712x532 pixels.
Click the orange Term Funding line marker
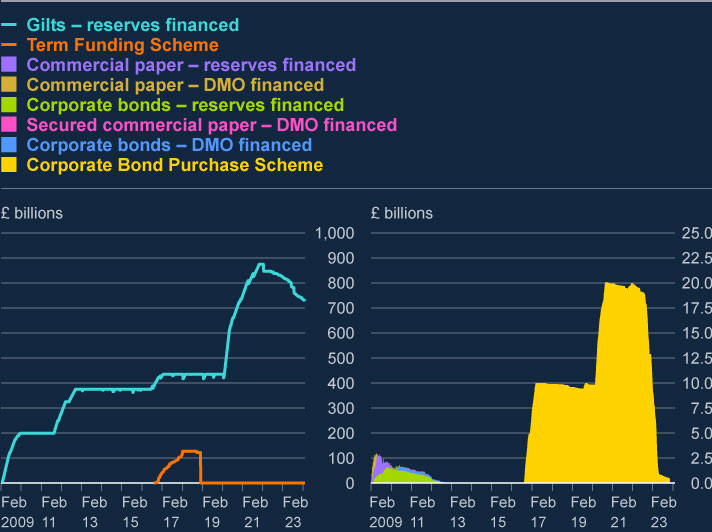(9, 45)
